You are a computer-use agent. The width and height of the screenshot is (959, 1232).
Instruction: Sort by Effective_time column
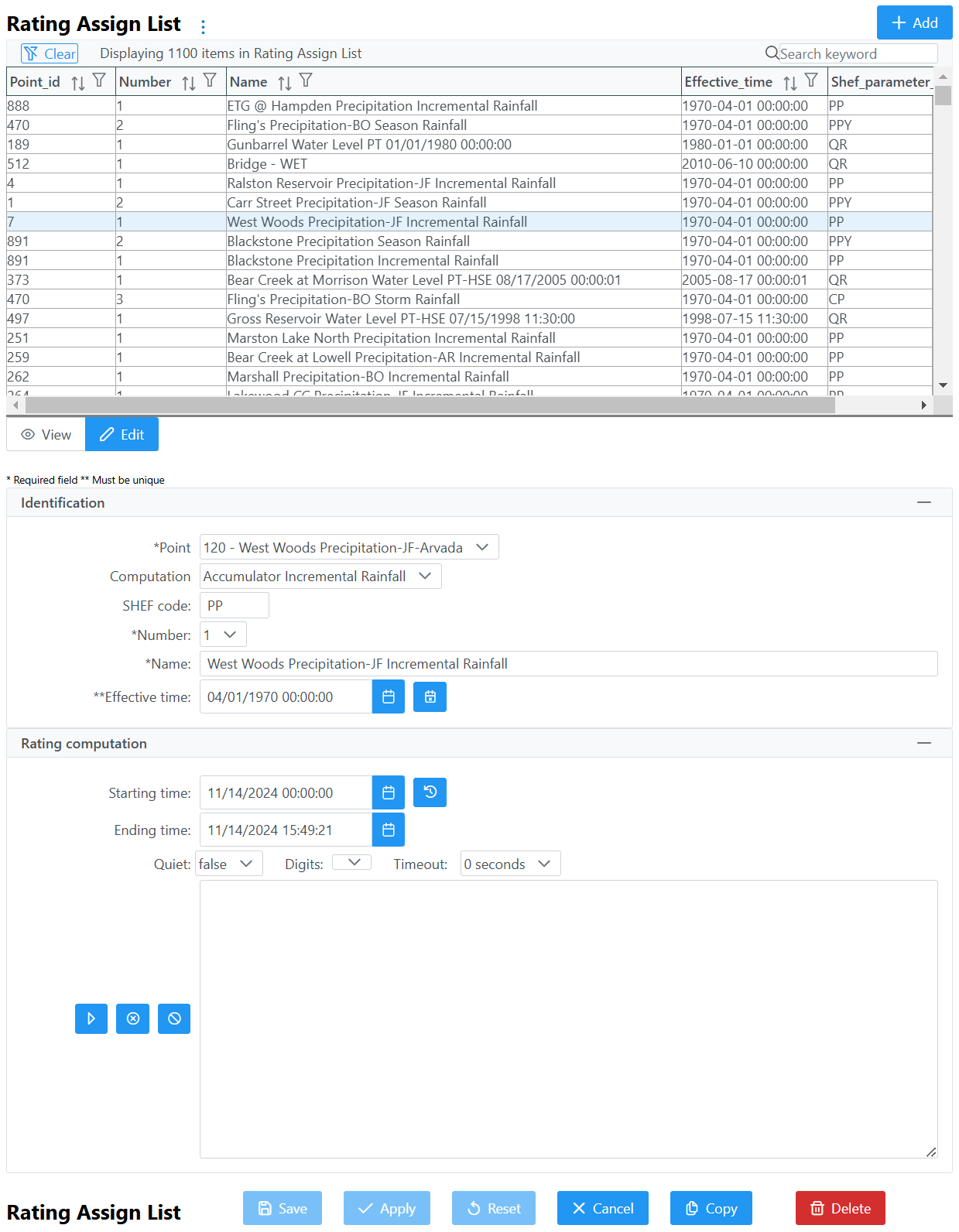pos(790,83)
